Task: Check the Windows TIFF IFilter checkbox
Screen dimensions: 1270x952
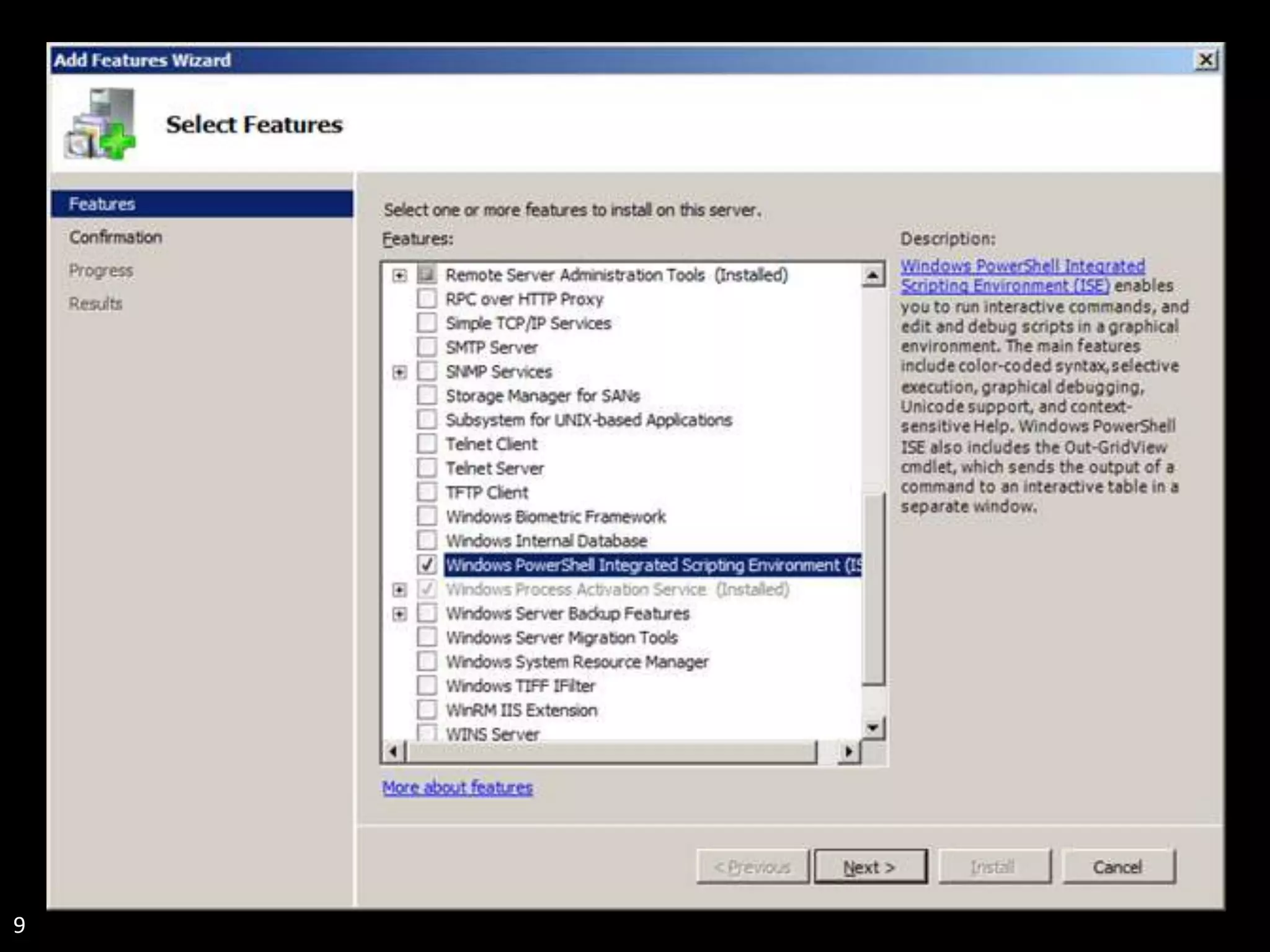Action: coord(427,685)
